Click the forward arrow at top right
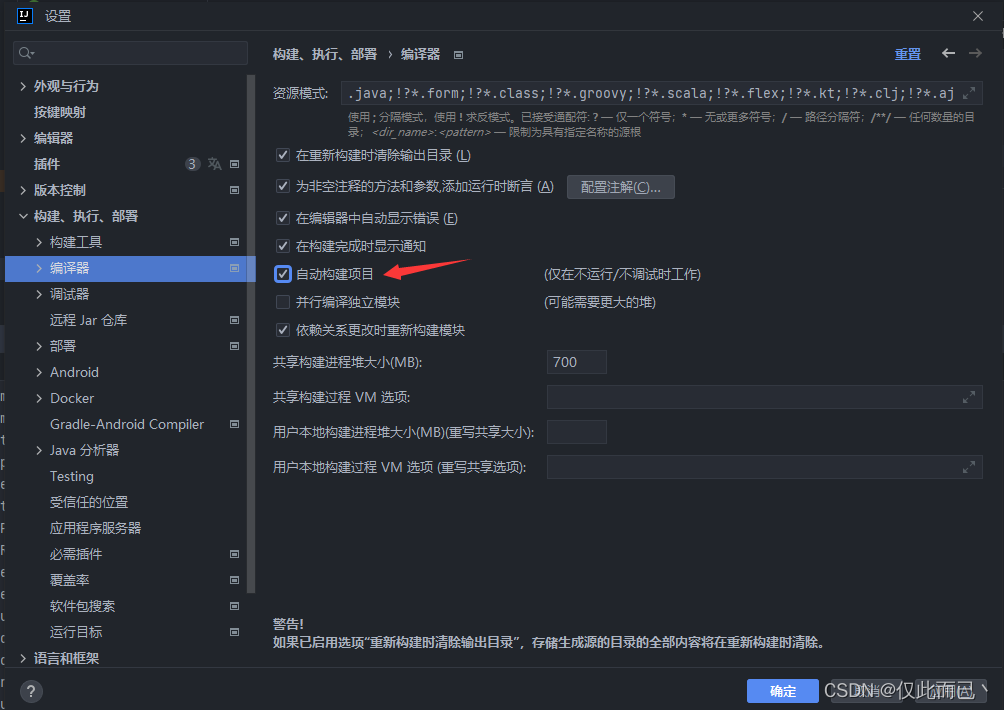 click(x=974, y=54)
